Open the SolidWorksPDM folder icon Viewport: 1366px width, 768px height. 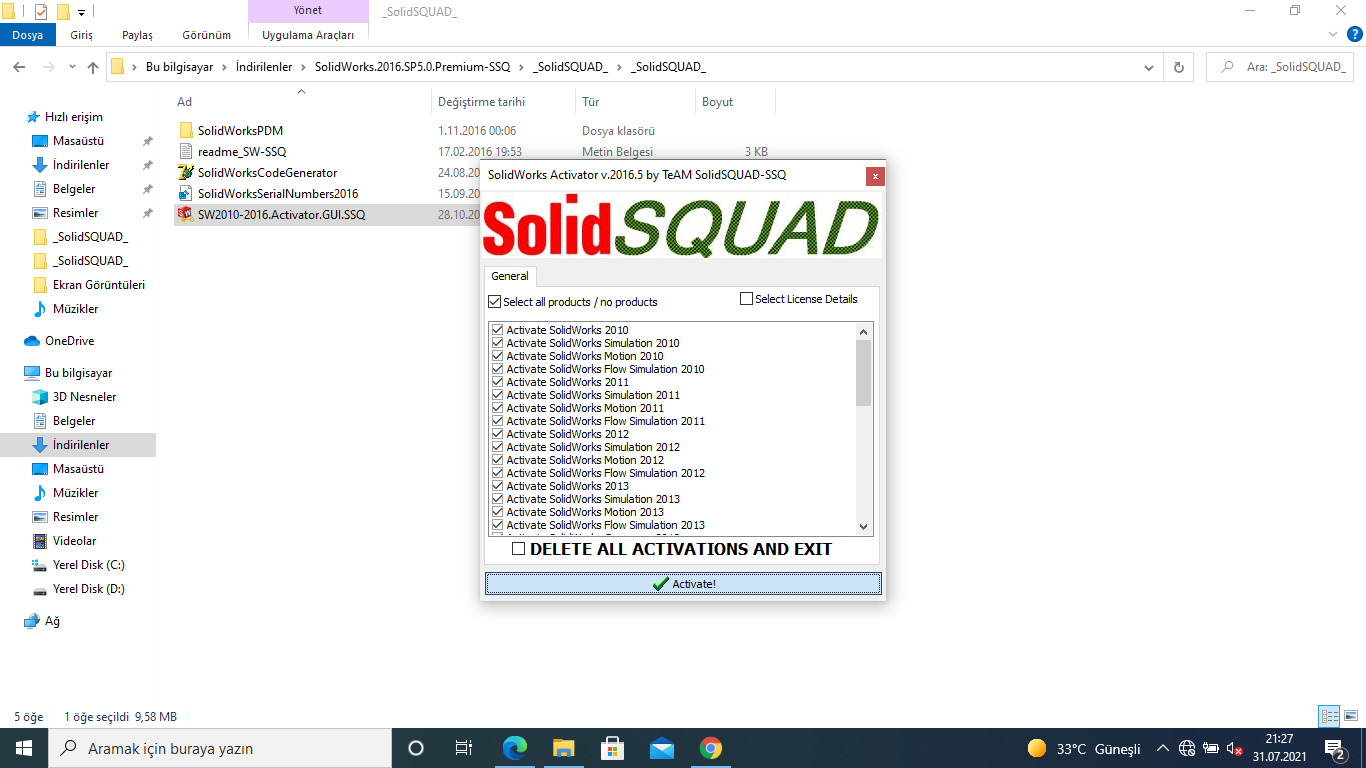pos(186,131)
